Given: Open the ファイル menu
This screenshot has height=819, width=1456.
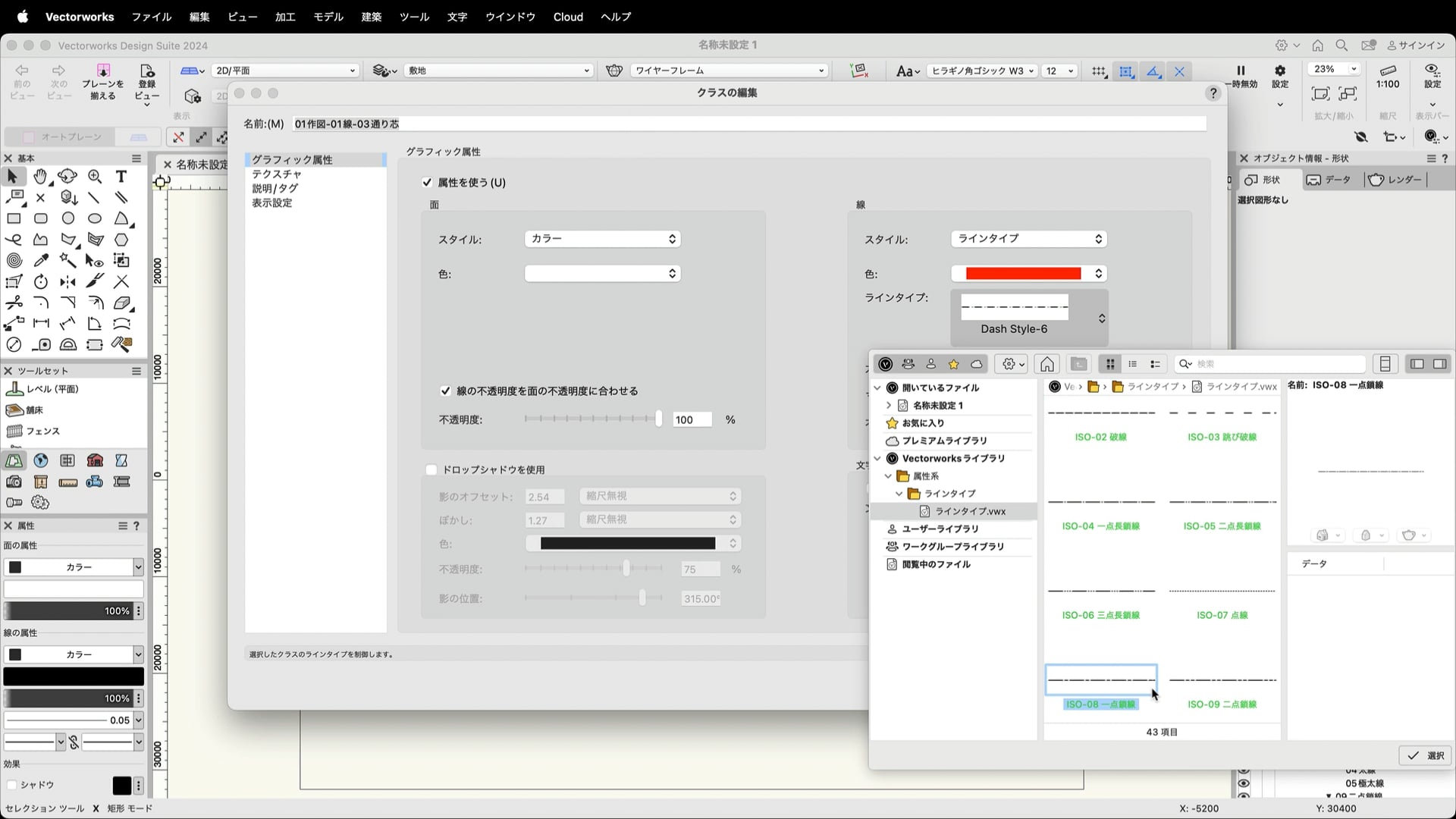Looking at the screenshot, I should point(152,17).
